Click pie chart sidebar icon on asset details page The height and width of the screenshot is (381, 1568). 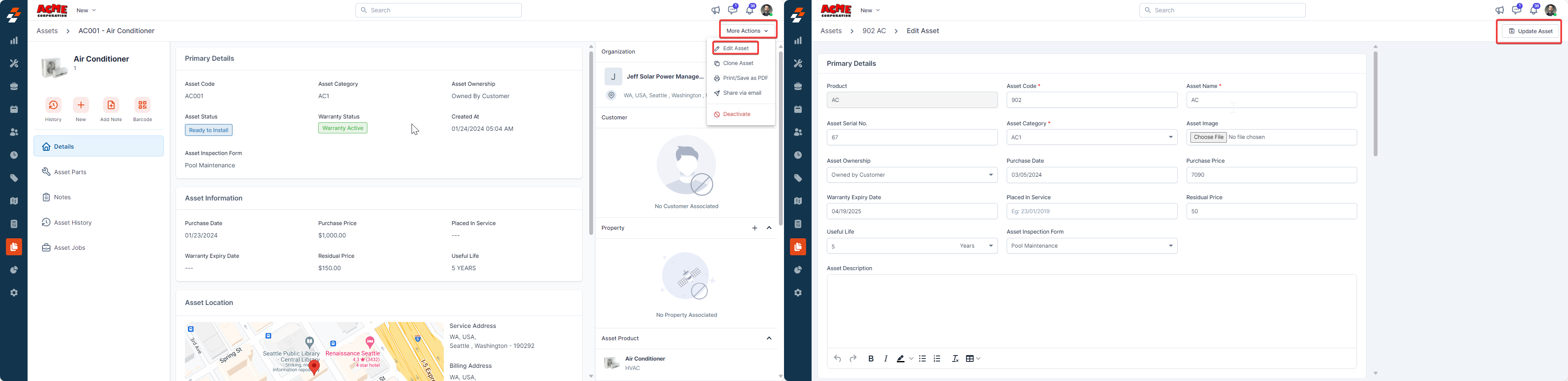point(14,270)
